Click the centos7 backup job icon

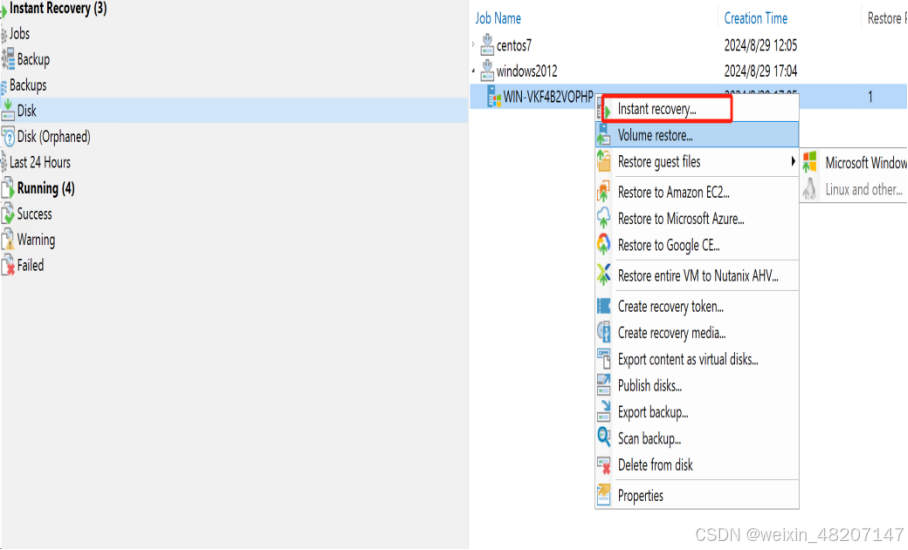coord(487,44)
